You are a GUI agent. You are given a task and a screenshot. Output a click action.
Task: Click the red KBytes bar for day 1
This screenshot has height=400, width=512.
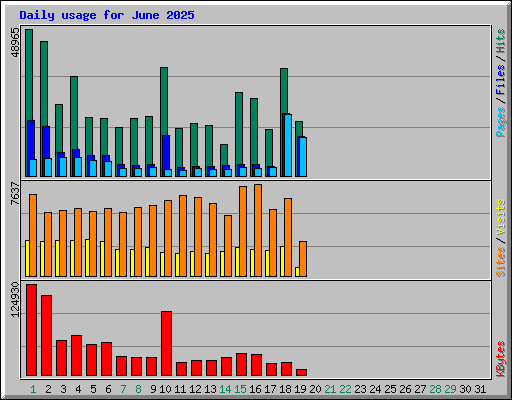pyautogui.click(x=32, y=330)
